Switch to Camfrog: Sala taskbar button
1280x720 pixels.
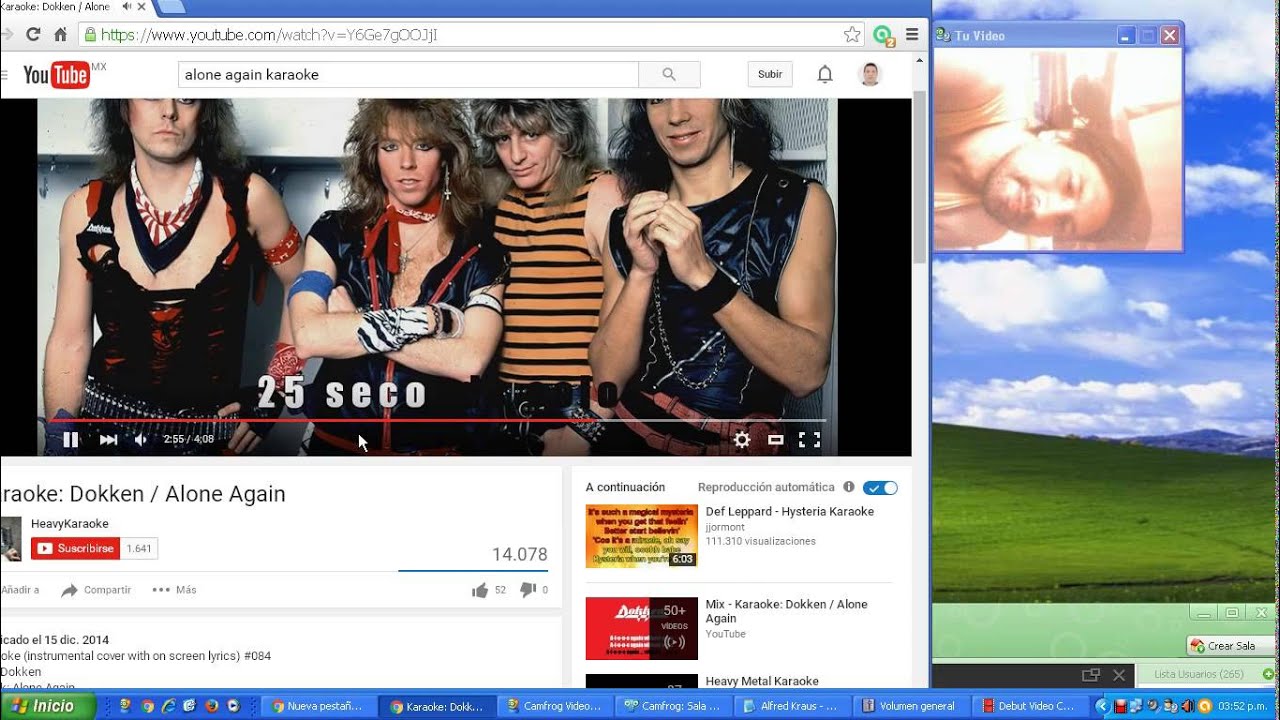[x=673, y=706]
